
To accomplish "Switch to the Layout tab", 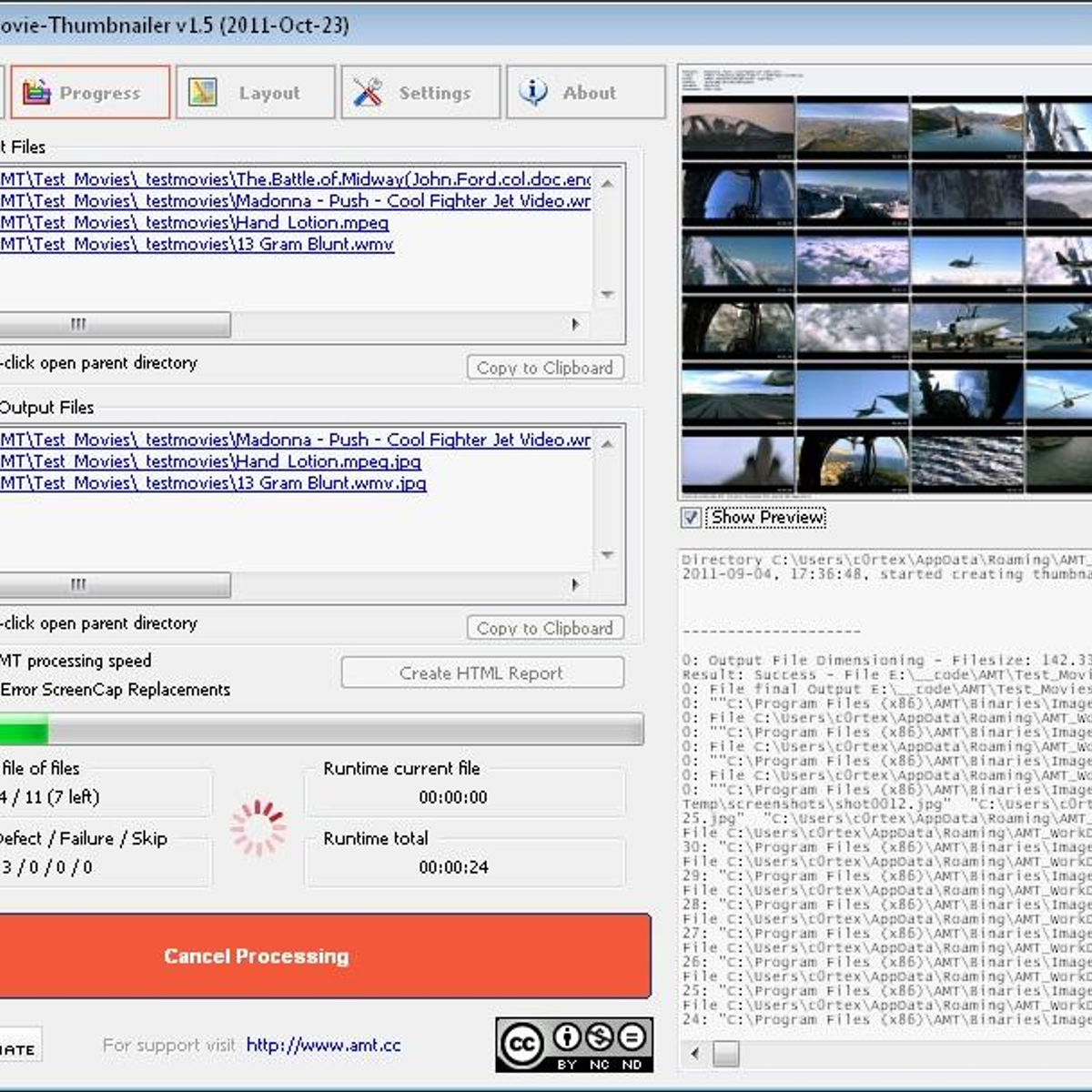I will coord(255,92).
